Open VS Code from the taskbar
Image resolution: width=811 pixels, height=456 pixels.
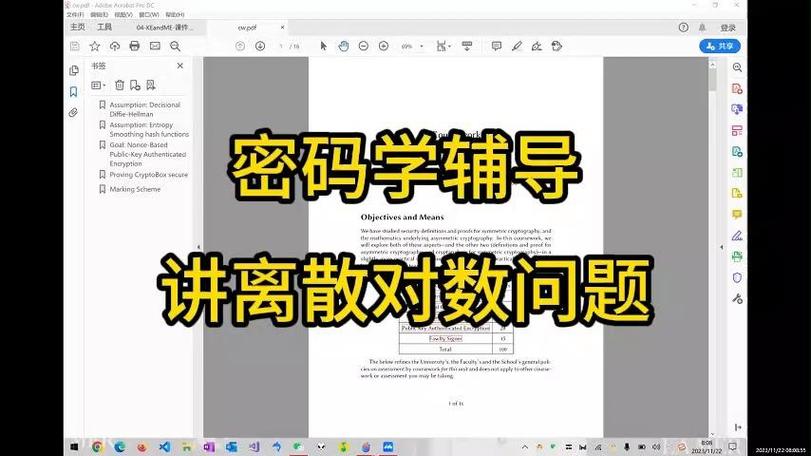(164, 447)
